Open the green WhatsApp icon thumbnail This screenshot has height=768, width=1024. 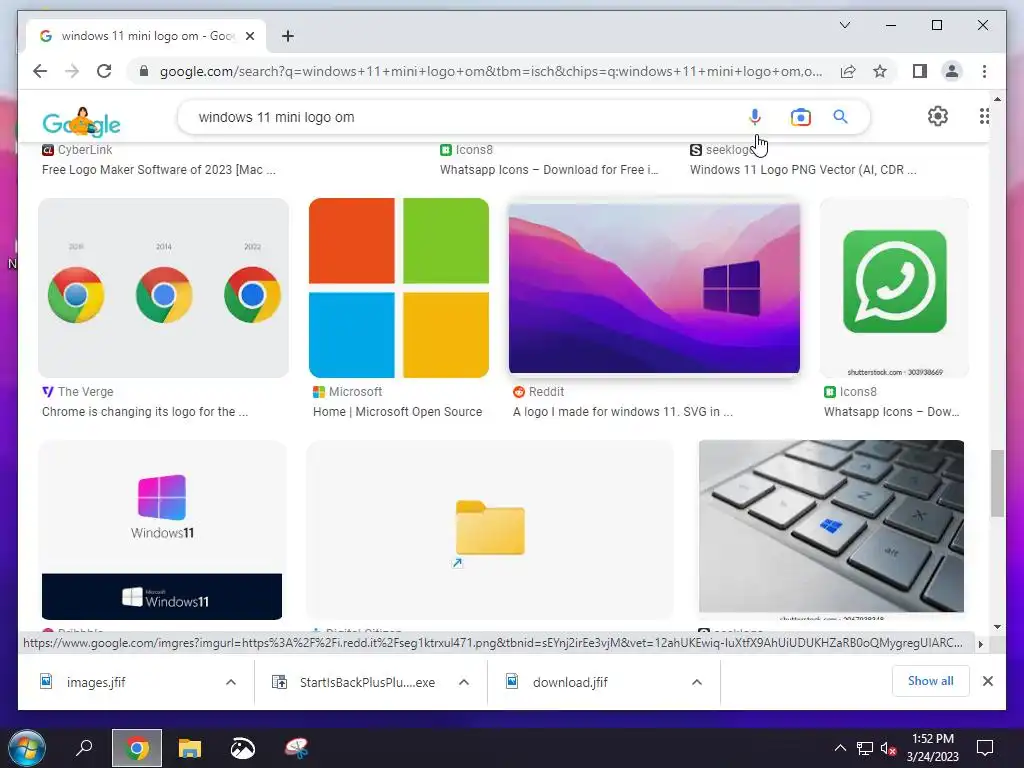point(895,288)
